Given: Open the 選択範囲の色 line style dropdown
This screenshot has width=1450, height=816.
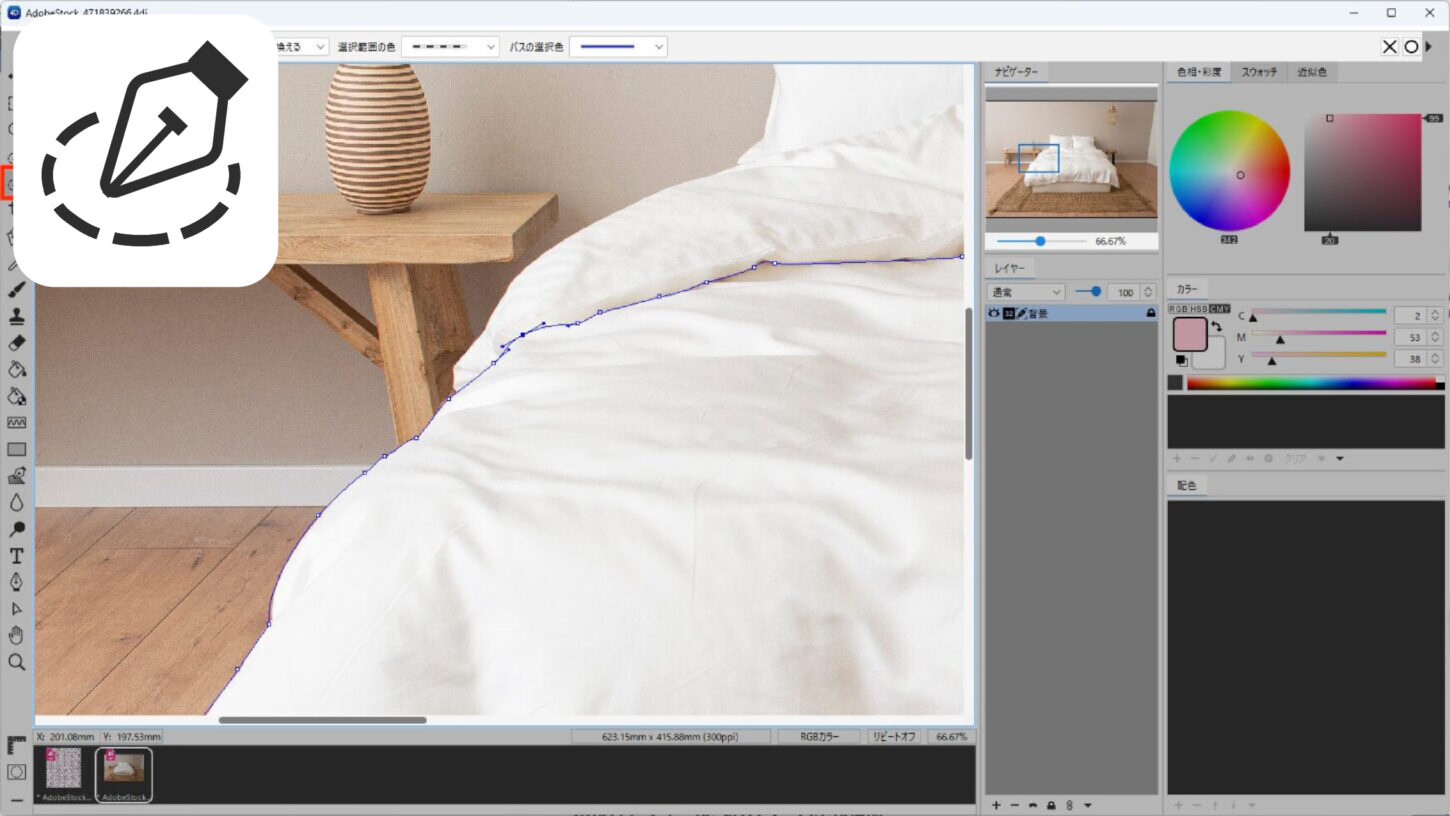Looking at the screenshot, I should [450, 47].
